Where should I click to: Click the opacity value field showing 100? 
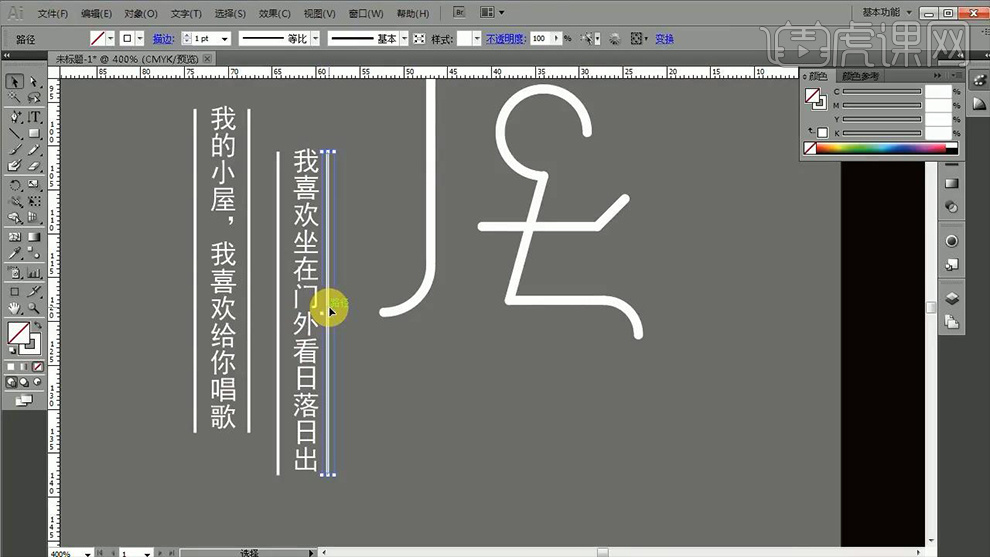point(540,39)
